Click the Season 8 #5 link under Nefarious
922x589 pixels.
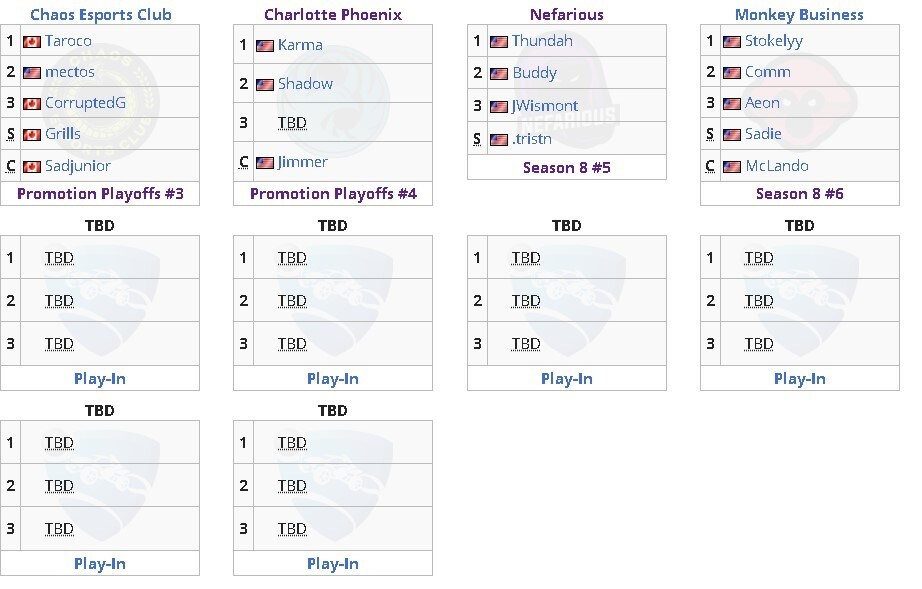(567, 168)
